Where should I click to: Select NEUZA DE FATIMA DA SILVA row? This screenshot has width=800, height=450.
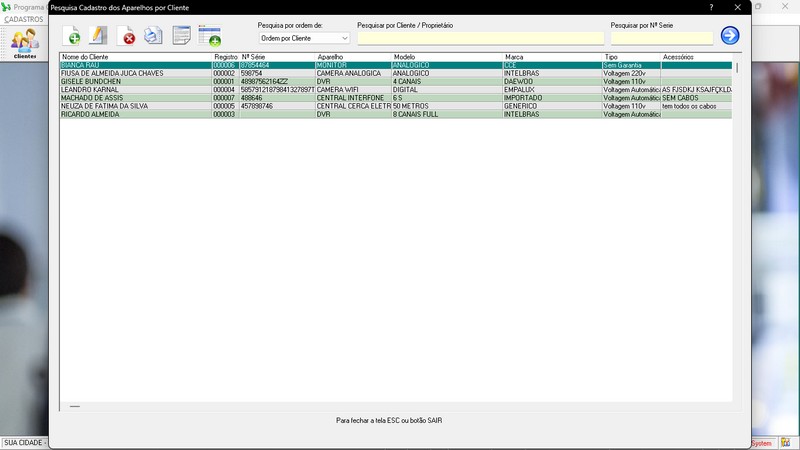point(396,106)
